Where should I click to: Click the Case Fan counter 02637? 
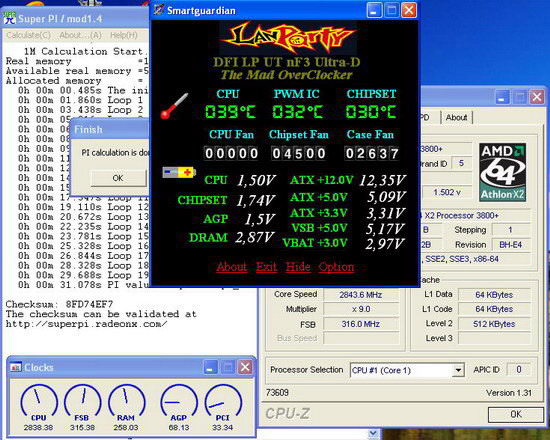[x=372, y=153]
